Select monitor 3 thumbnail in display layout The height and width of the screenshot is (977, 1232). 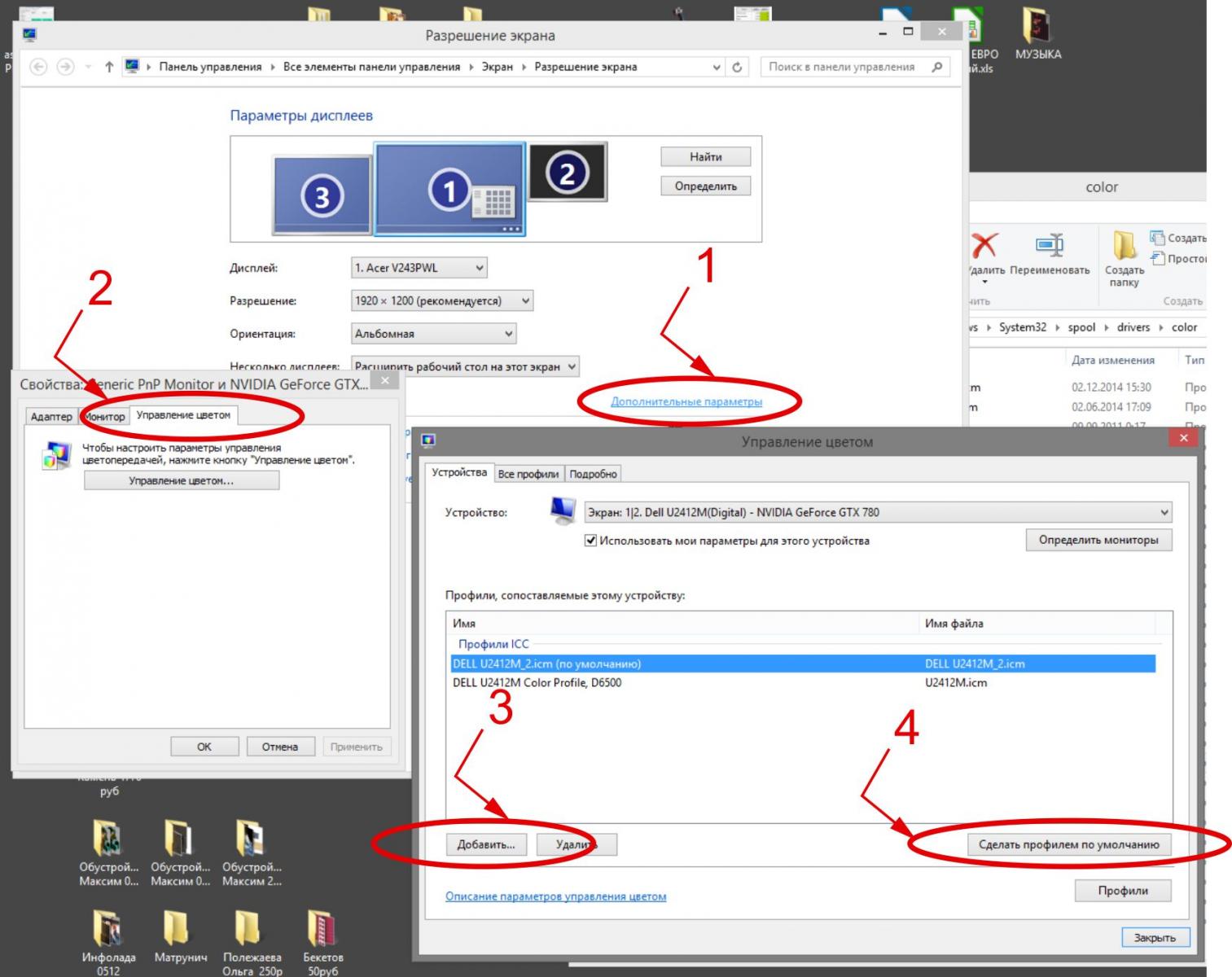322,195
